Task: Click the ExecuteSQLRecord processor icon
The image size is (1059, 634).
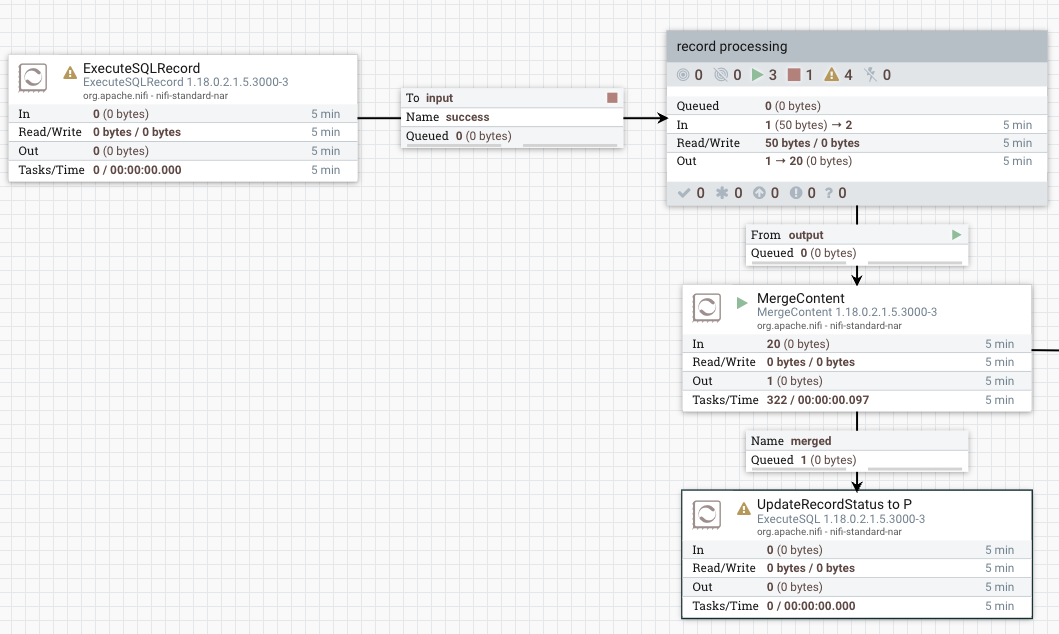Action: pyautogui.click(x=33, y=77)
